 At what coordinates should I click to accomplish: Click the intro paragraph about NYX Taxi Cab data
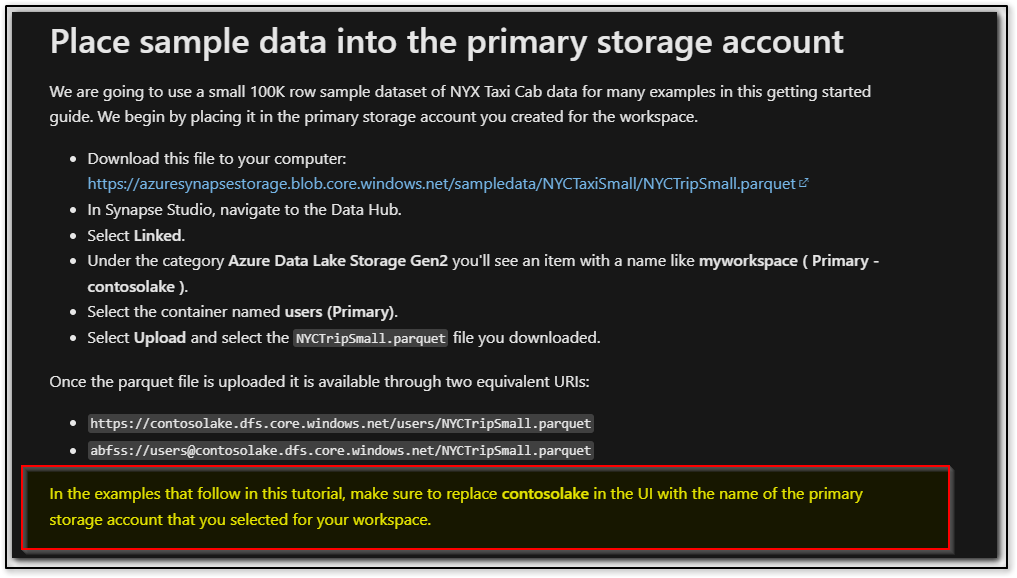coord(460,104)
